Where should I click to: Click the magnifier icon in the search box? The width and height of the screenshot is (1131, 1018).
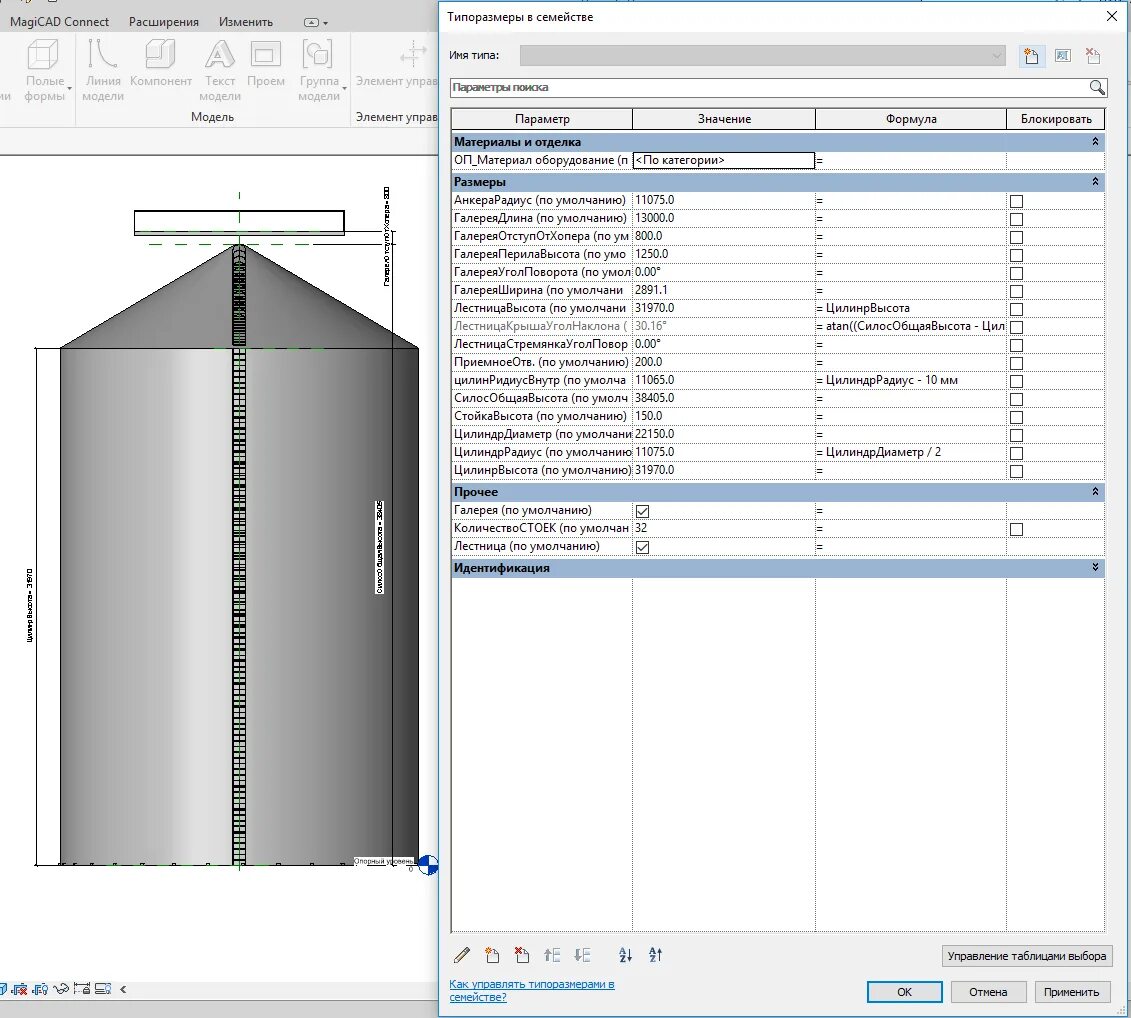point(1096,87)
